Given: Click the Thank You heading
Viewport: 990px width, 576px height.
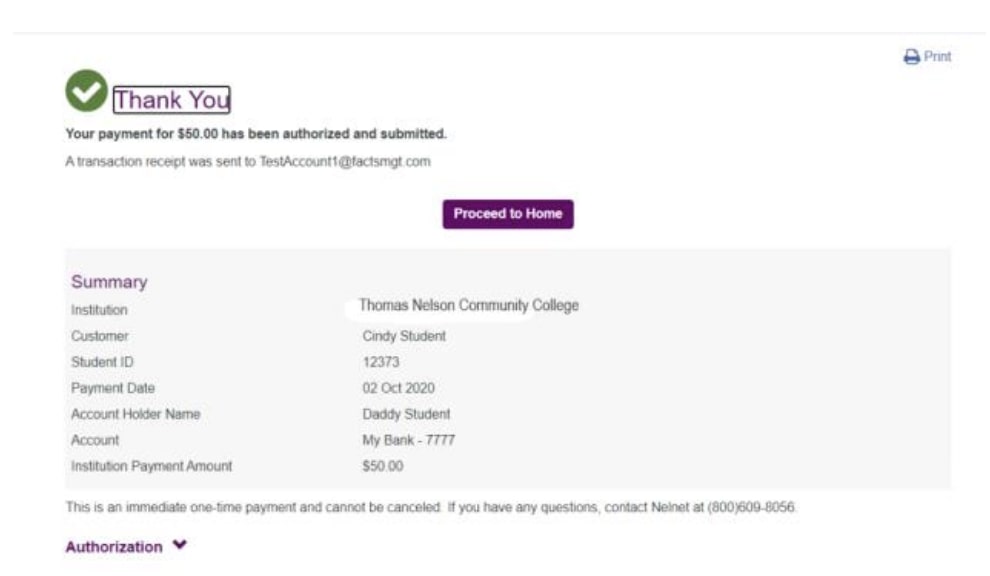Looking at the screenshot, I should (171, 100).
